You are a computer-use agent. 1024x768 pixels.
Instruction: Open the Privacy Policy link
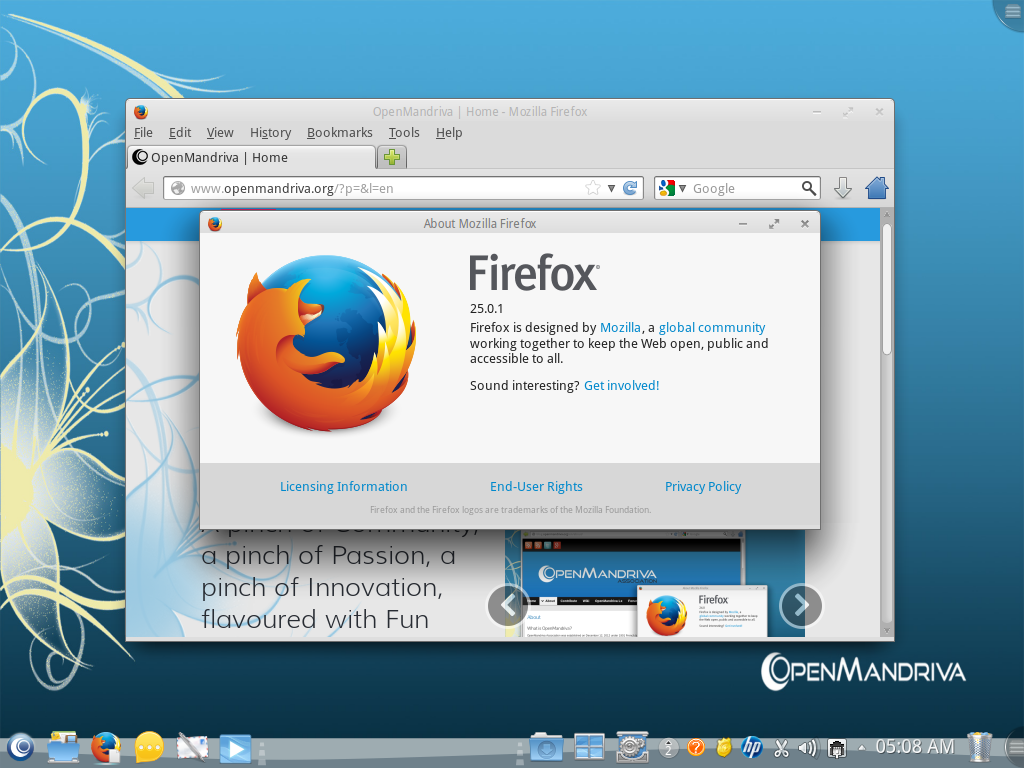coord(703,487)
